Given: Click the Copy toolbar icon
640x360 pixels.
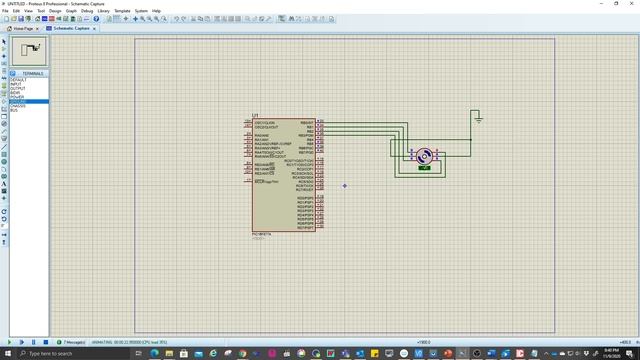Looking at the screenshot, I should pos(200,19).
